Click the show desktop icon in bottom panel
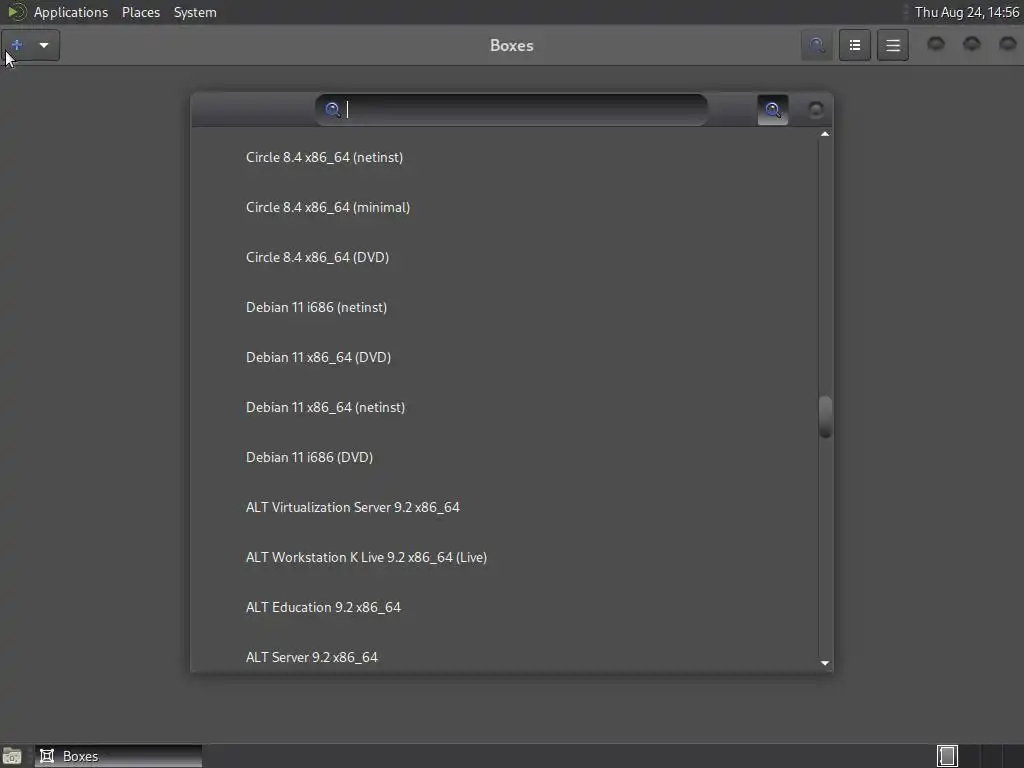The width and height of the screenshot is (1024, 768). 12,756
